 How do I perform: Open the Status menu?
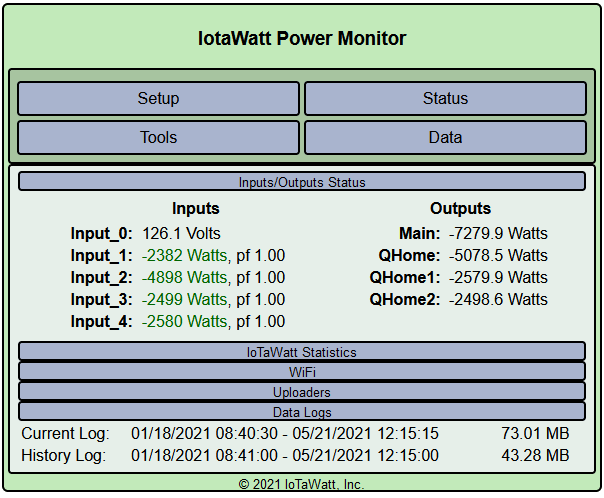[445, 98]
